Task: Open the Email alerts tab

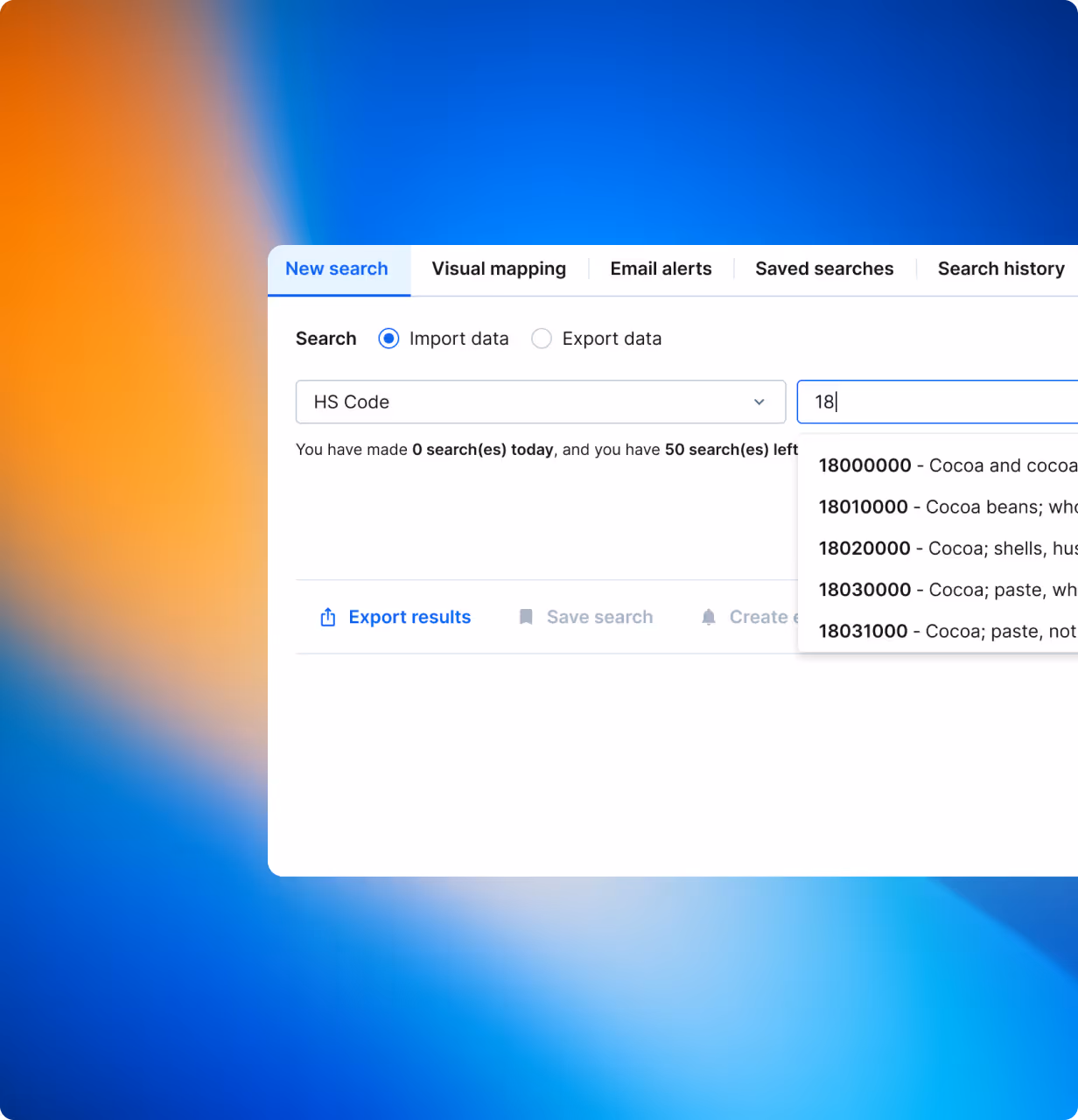Action: tap(661, 269)
